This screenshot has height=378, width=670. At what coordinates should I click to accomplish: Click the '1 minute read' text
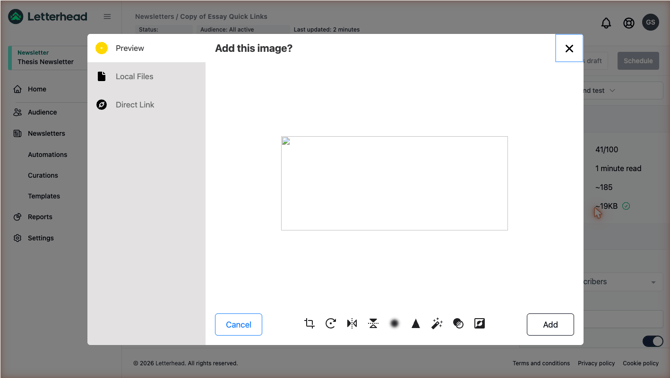tap(618, 168)
